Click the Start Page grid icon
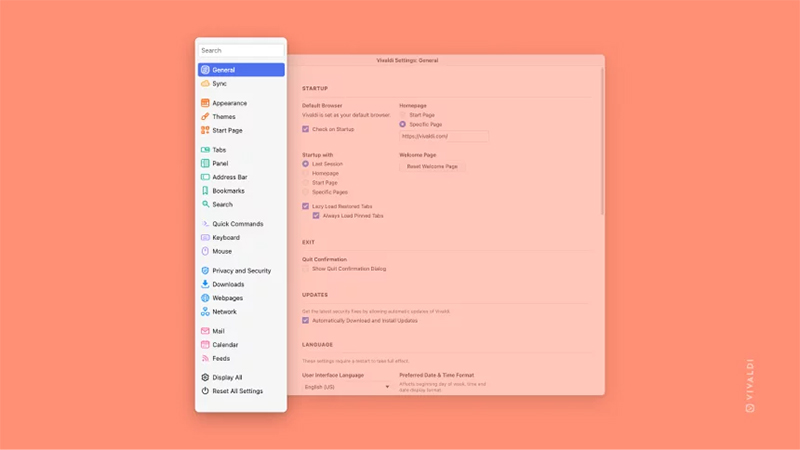The width and height of the screenshot is (800, 450). point(205,131)
